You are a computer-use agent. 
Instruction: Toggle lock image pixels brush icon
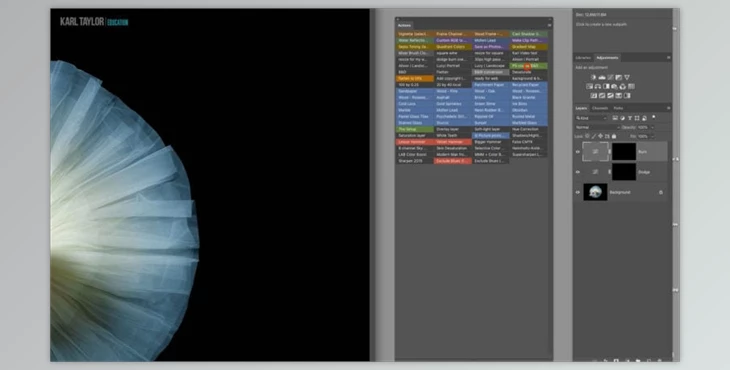(594, 136)
